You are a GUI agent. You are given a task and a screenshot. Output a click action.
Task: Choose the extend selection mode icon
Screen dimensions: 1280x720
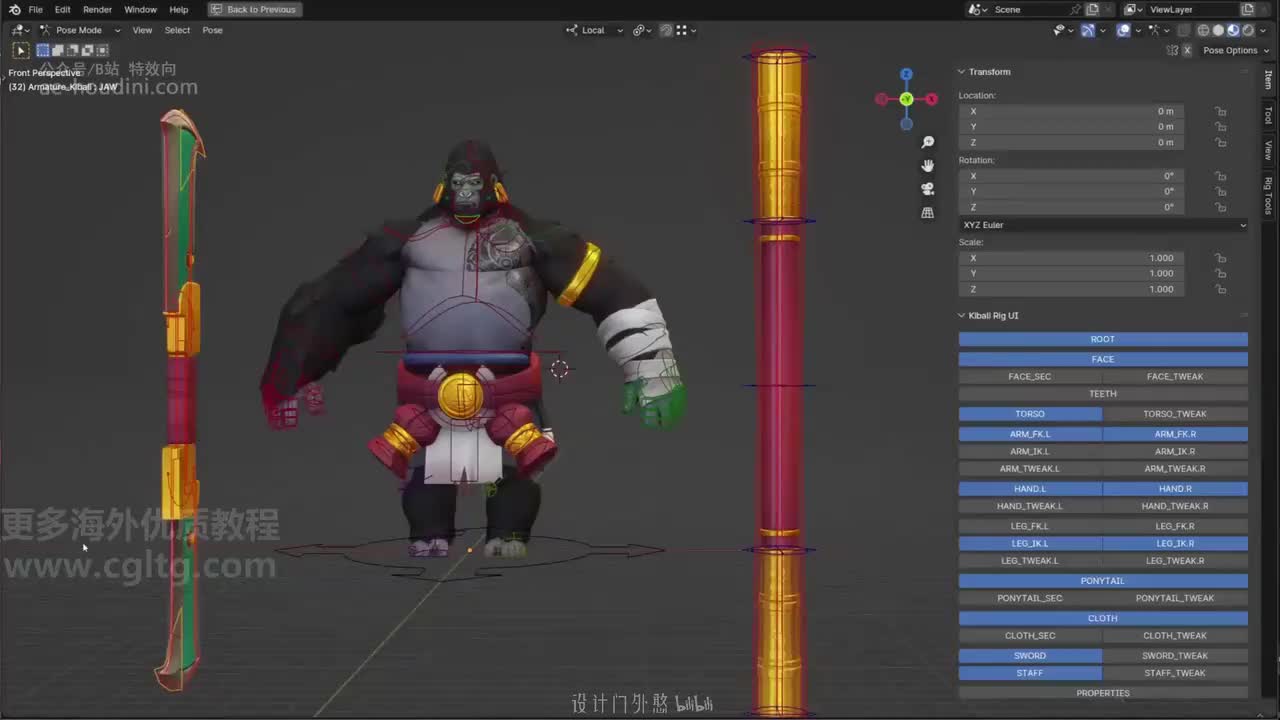(x=58, y=50)
